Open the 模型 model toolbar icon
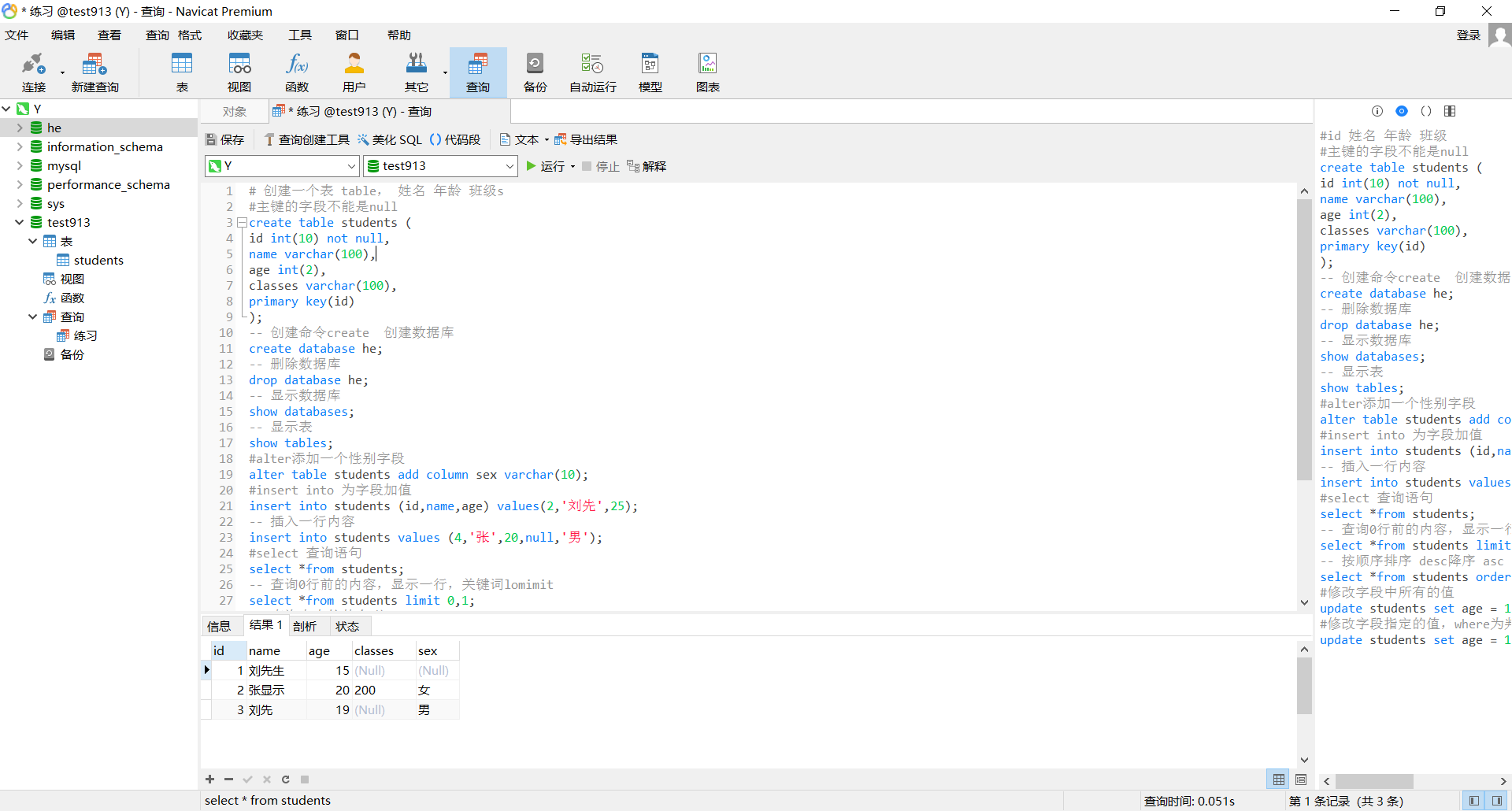1512x811 pixels. (x=650, y=72)
